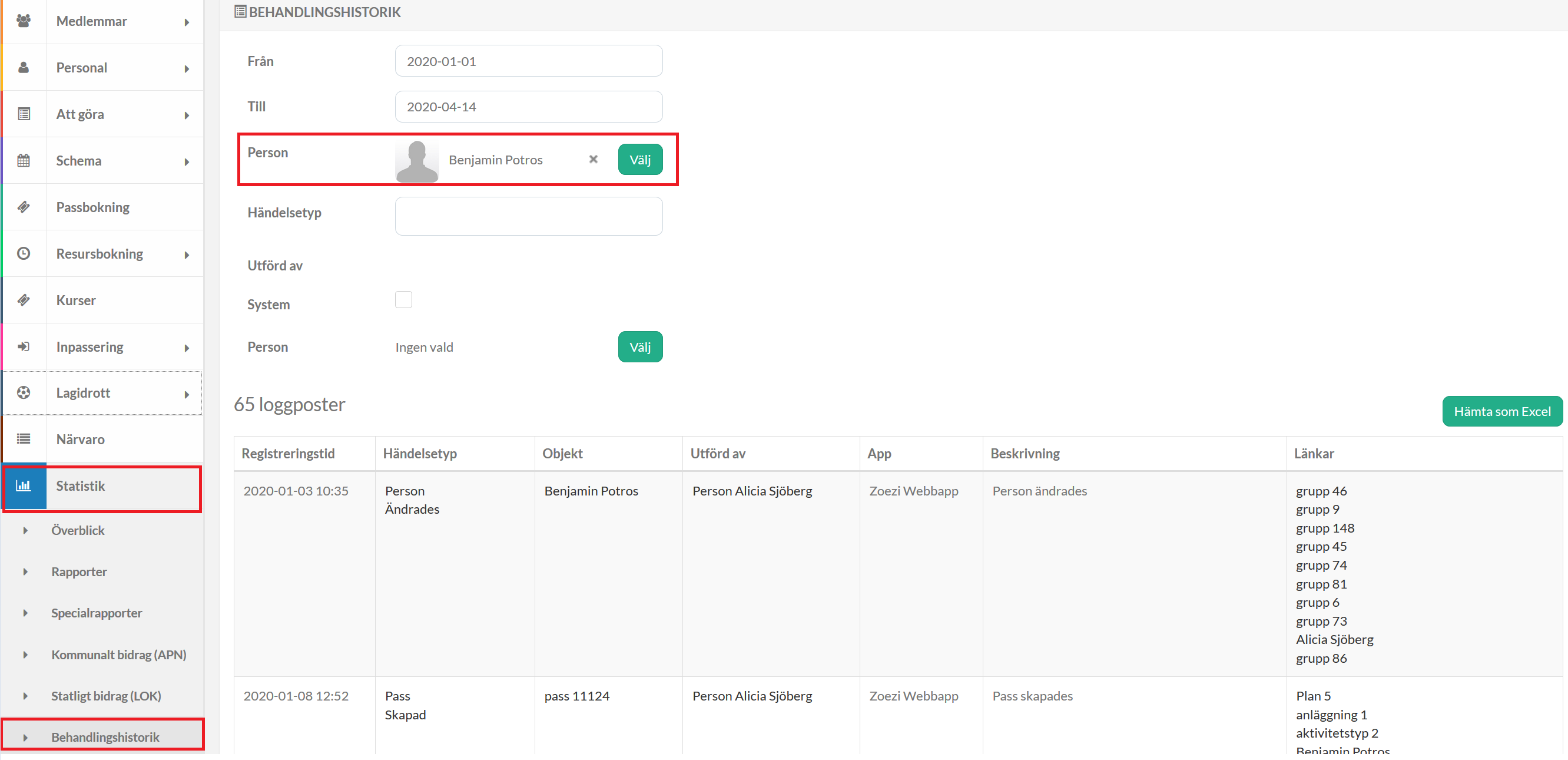Click the Statistik bar chart icon
1568x760 pixels.
coord(24,486)
